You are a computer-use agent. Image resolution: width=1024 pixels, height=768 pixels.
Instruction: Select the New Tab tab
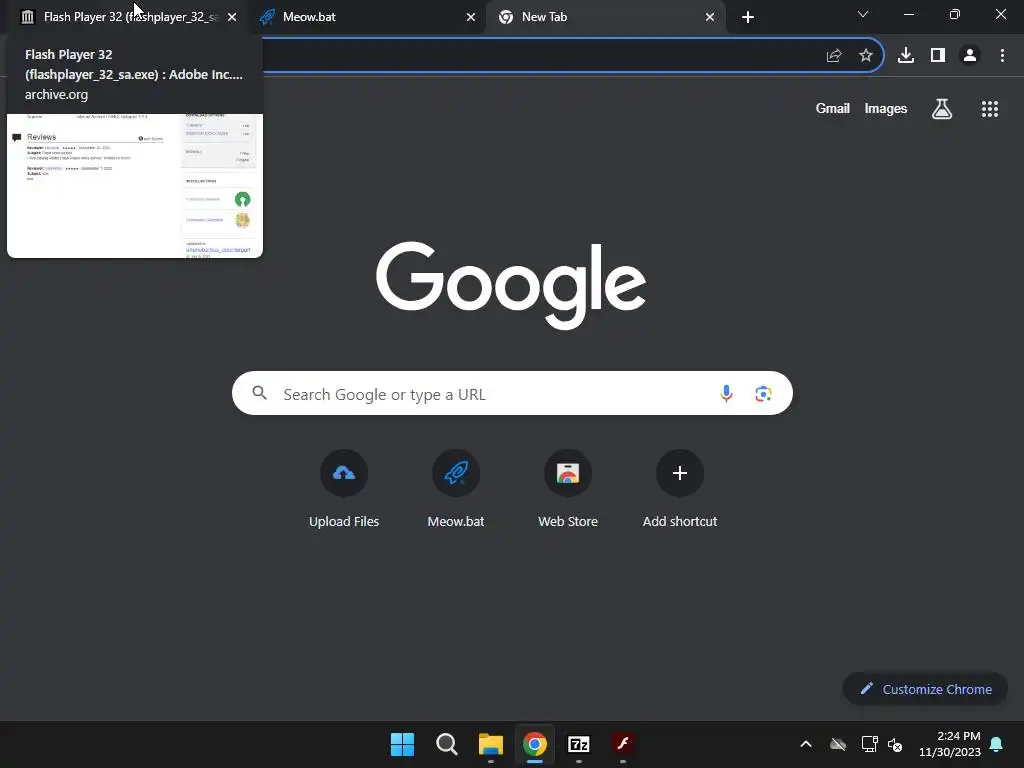point(605,17)
